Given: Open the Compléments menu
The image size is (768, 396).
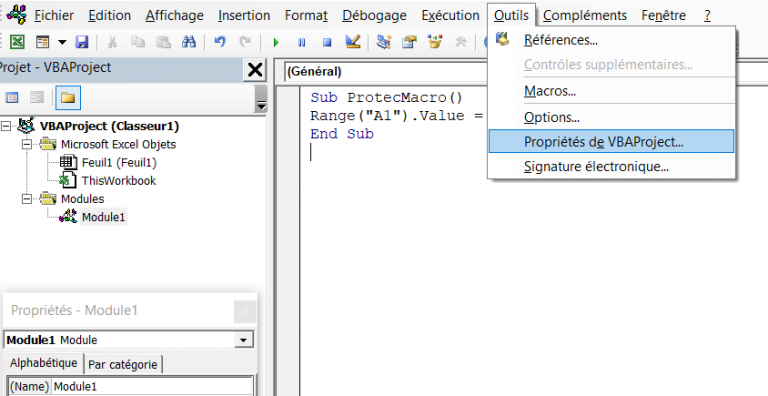Looking at the screenshot, I should pos(585,16).
